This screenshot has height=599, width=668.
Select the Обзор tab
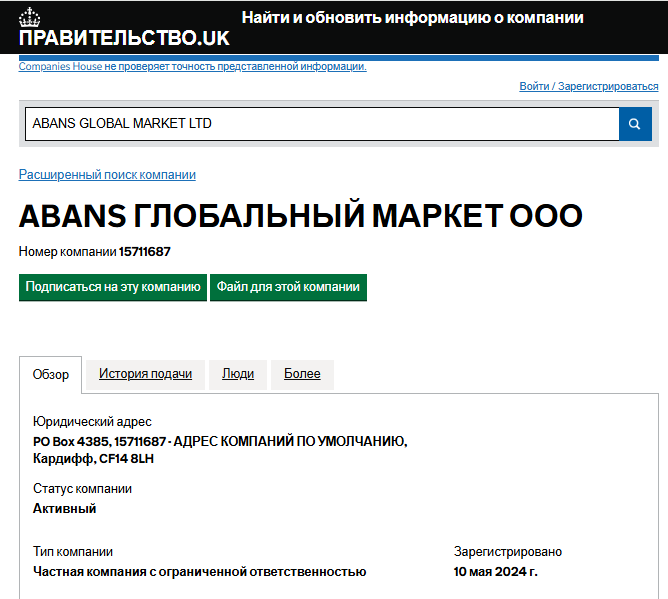pyautogui.click(x=51, y=374)
